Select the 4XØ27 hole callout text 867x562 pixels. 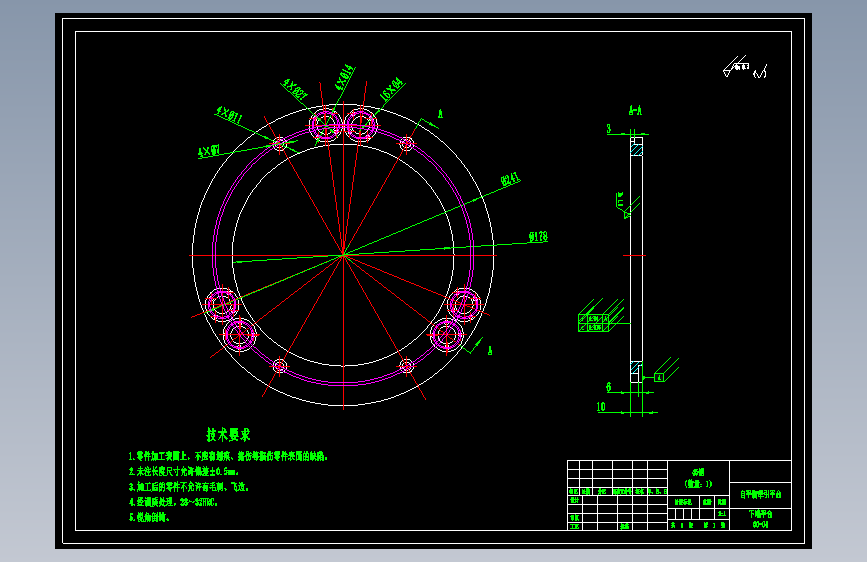295,89
